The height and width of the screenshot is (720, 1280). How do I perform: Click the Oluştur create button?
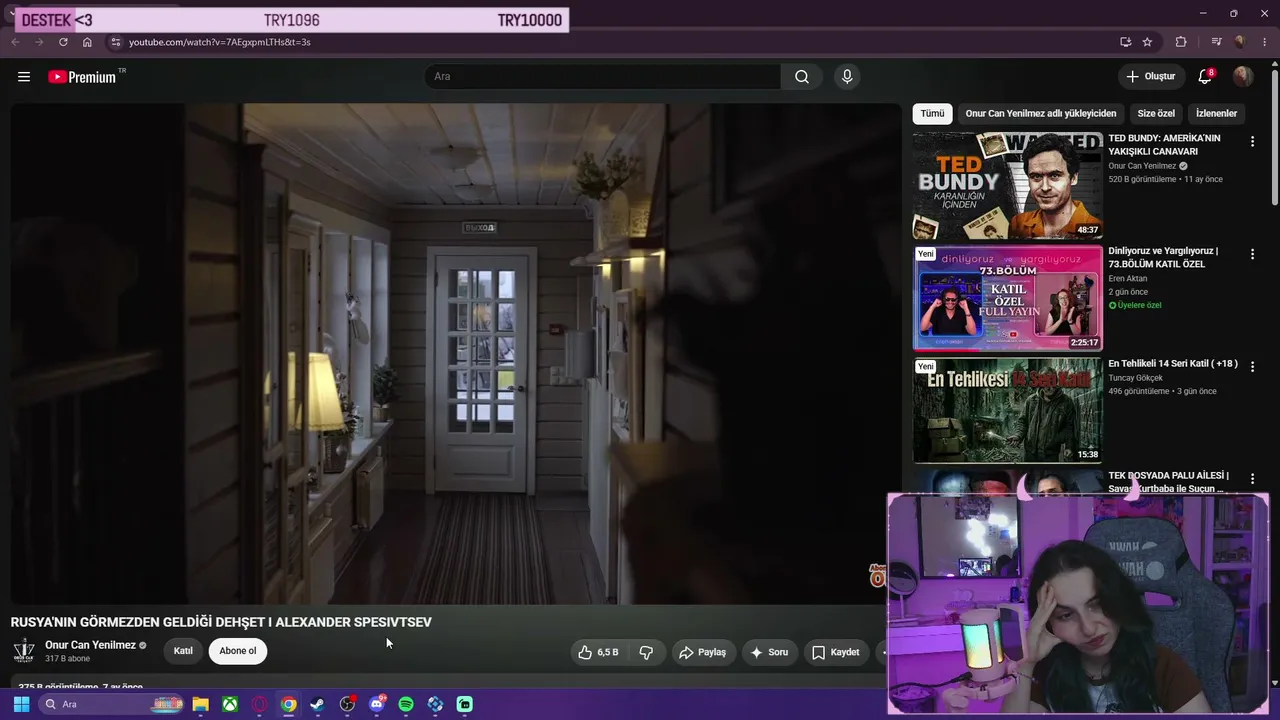click(x=1150, y=77)
